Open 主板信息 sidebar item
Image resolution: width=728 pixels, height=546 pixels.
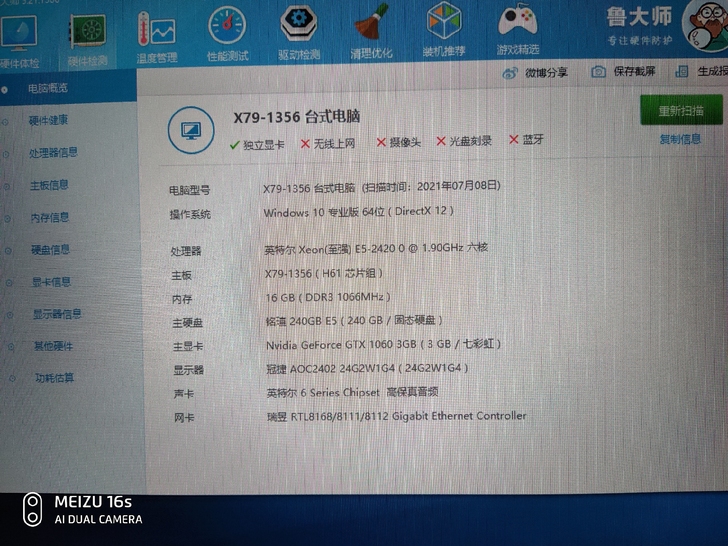49,185
